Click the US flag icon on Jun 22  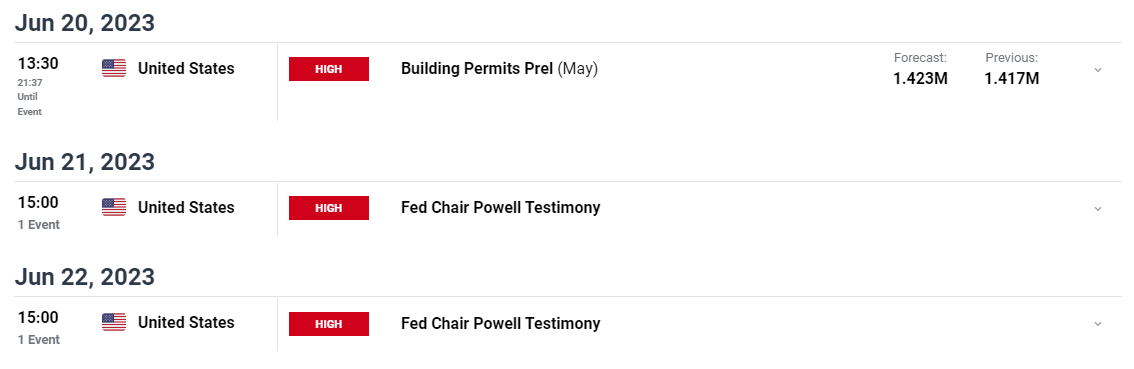114,323
